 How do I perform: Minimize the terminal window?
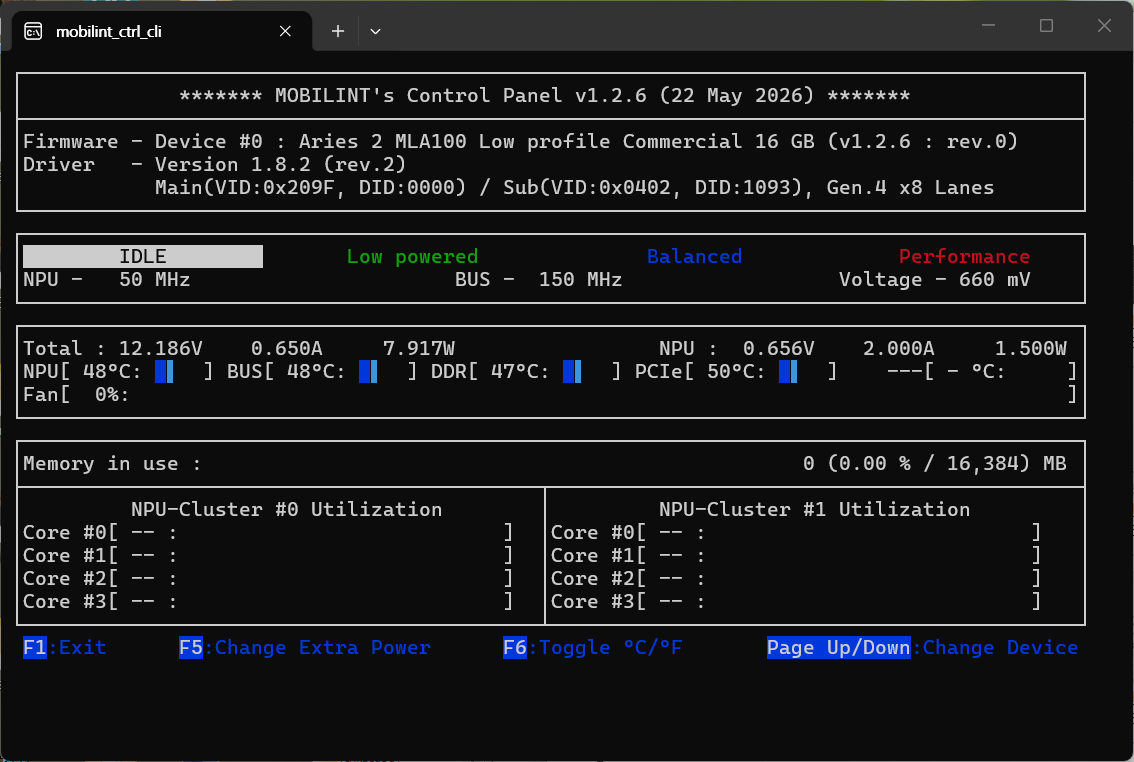tap(989, 25)
